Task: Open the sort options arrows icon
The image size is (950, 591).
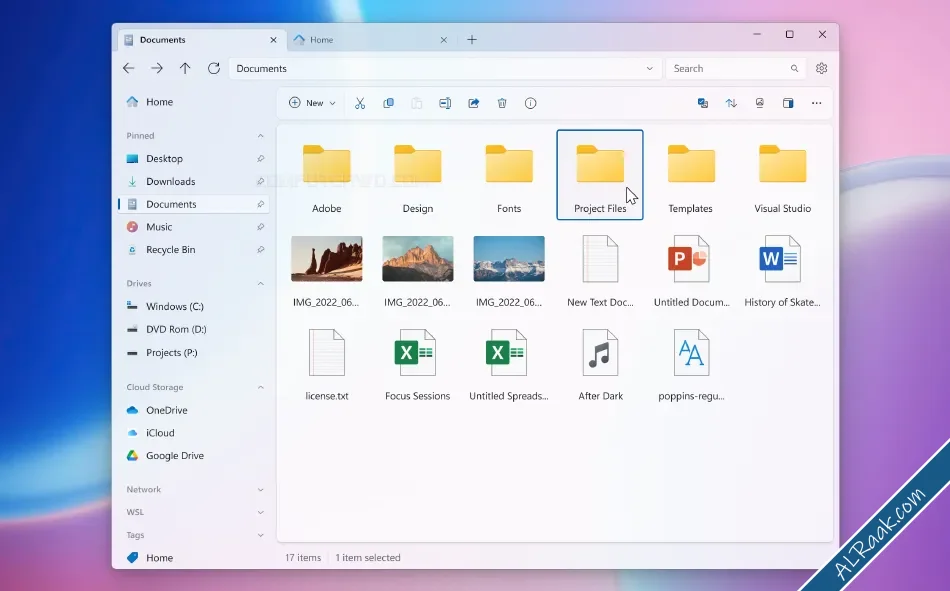Action: 731,103
